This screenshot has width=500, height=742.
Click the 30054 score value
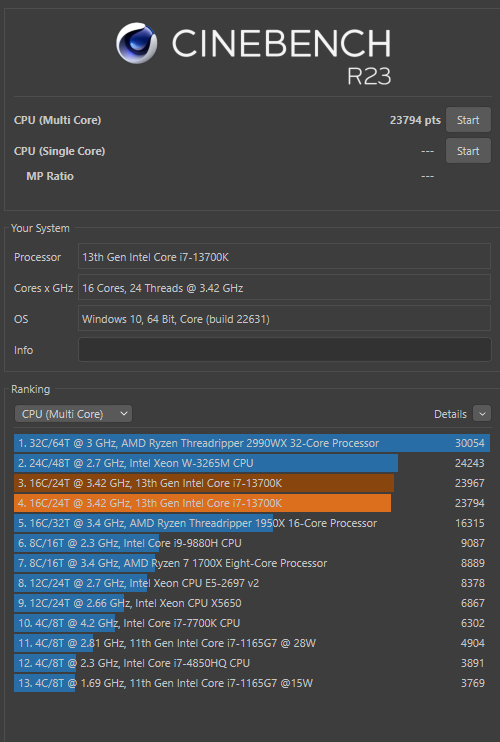(470, 443)
